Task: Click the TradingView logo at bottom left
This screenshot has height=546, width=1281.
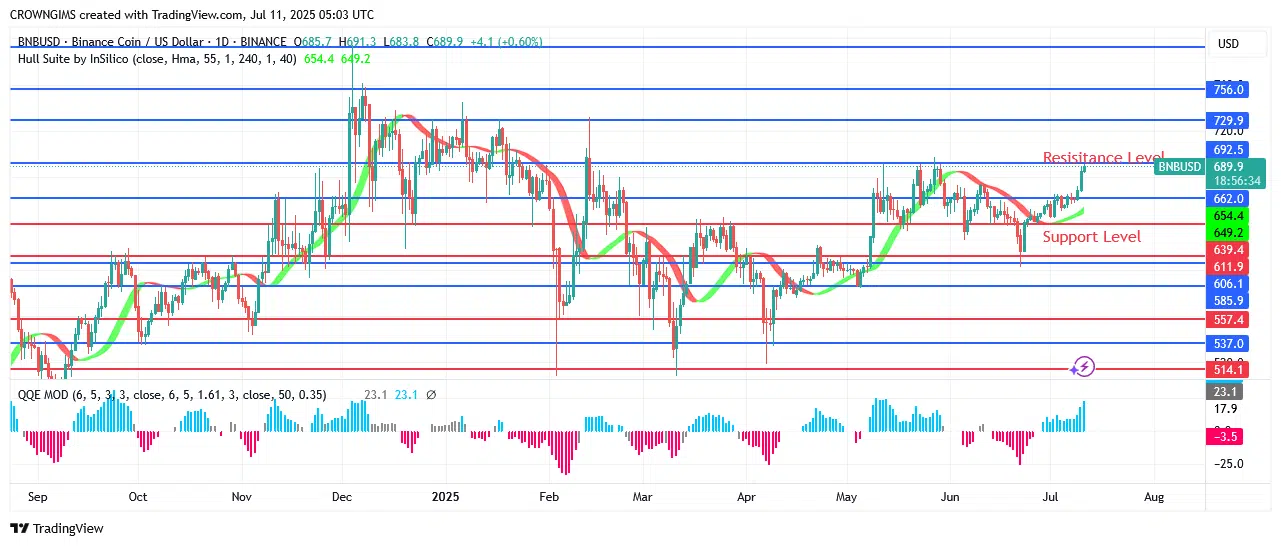Action: [57, 528]
